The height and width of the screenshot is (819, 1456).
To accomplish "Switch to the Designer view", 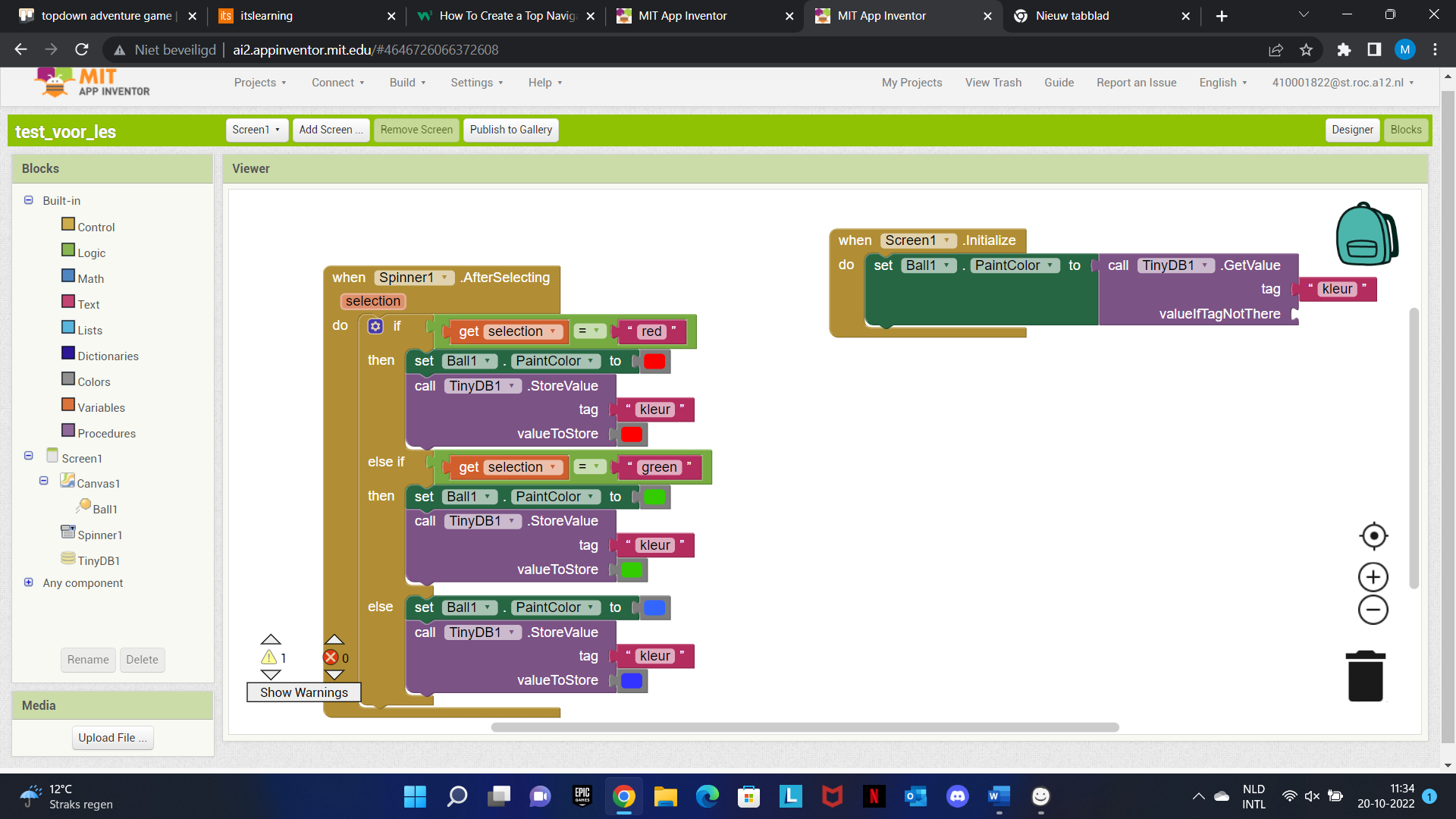I will 1352,130.
